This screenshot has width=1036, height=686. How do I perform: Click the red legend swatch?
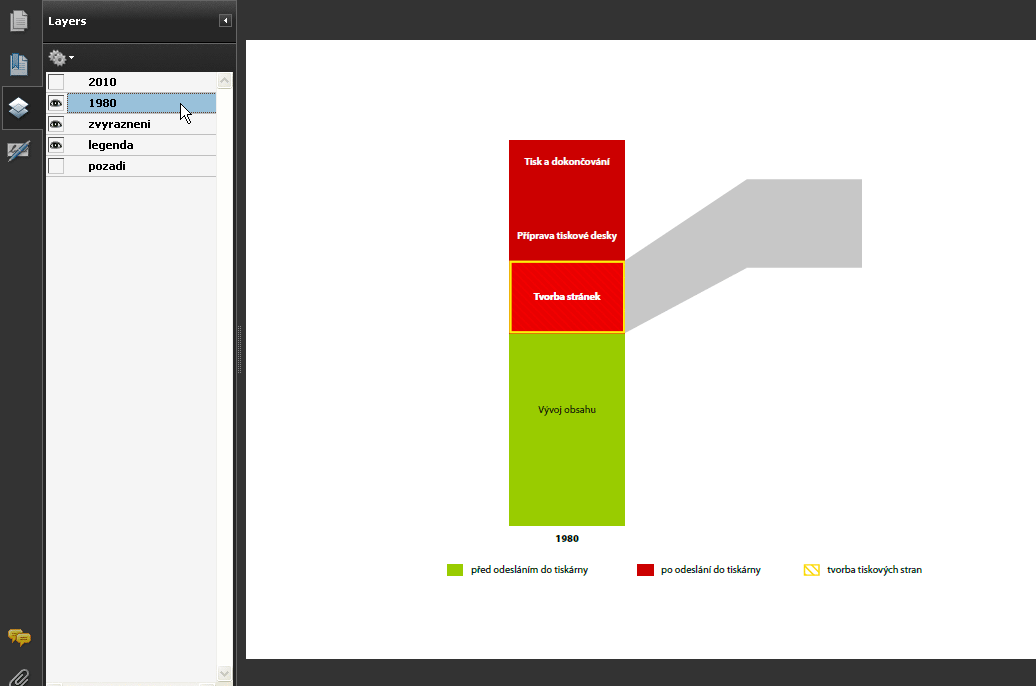pos(646,570)
